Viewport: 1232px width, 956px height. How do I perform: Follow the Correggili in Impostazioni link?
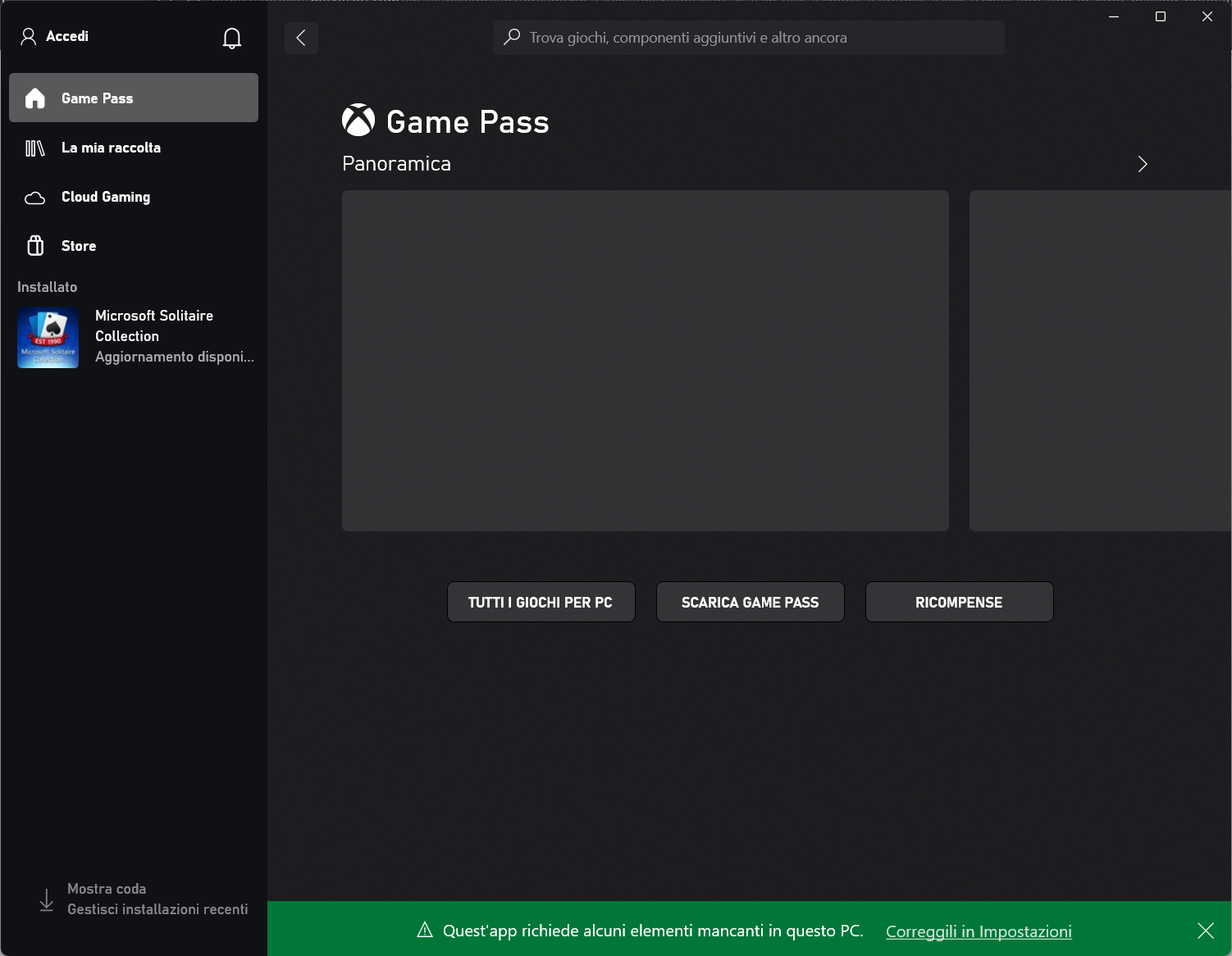click(979, 931)
